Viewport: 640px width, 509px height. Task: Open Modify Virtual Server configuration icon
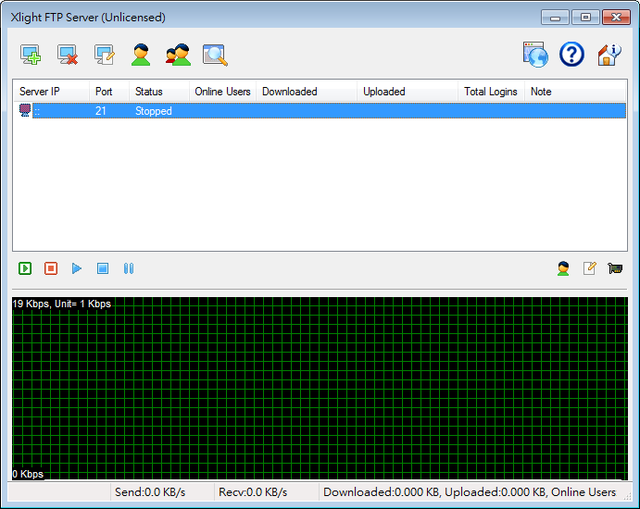104,55
